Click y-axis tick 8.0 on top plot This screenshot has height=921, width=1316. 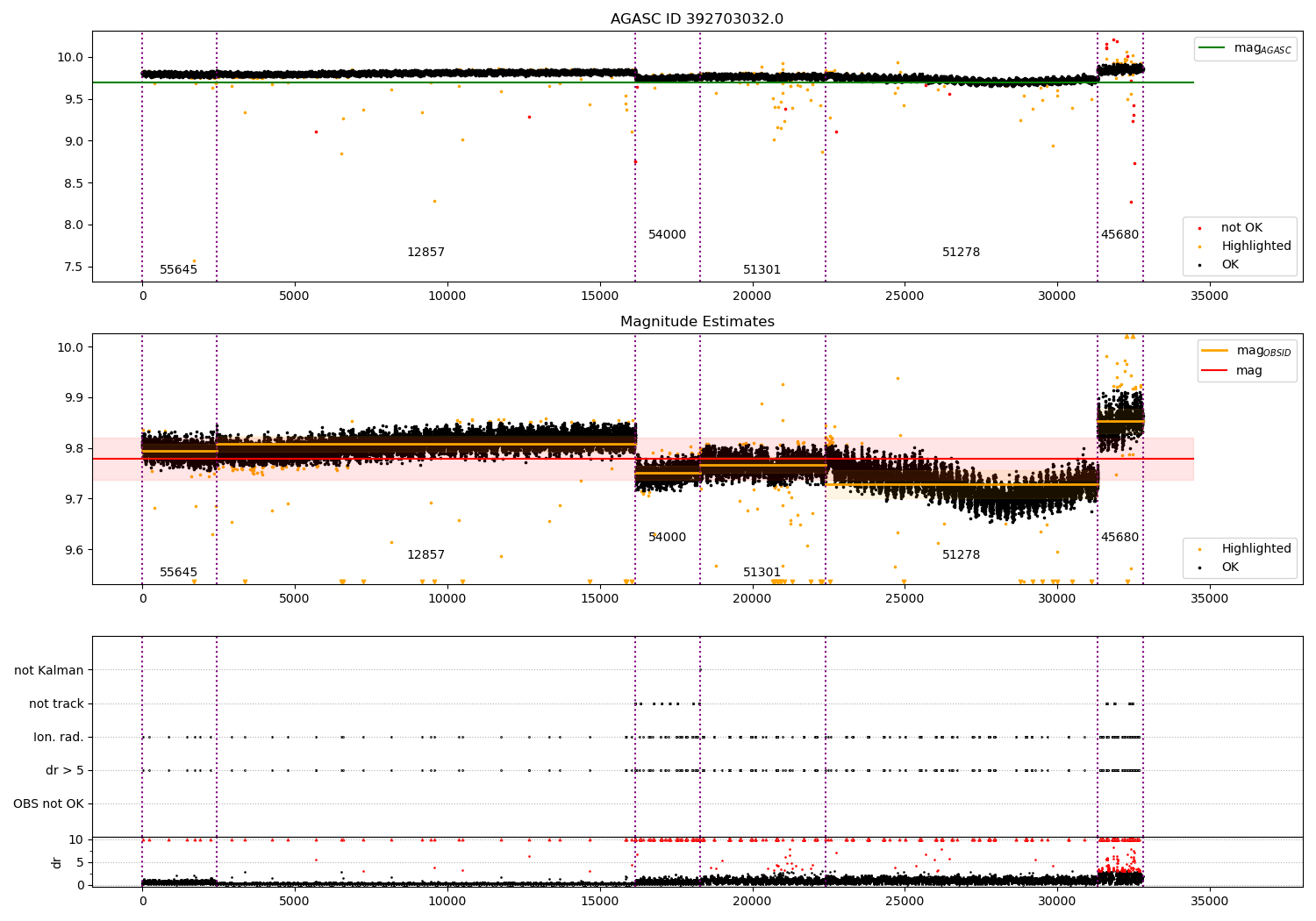(75, 225)
